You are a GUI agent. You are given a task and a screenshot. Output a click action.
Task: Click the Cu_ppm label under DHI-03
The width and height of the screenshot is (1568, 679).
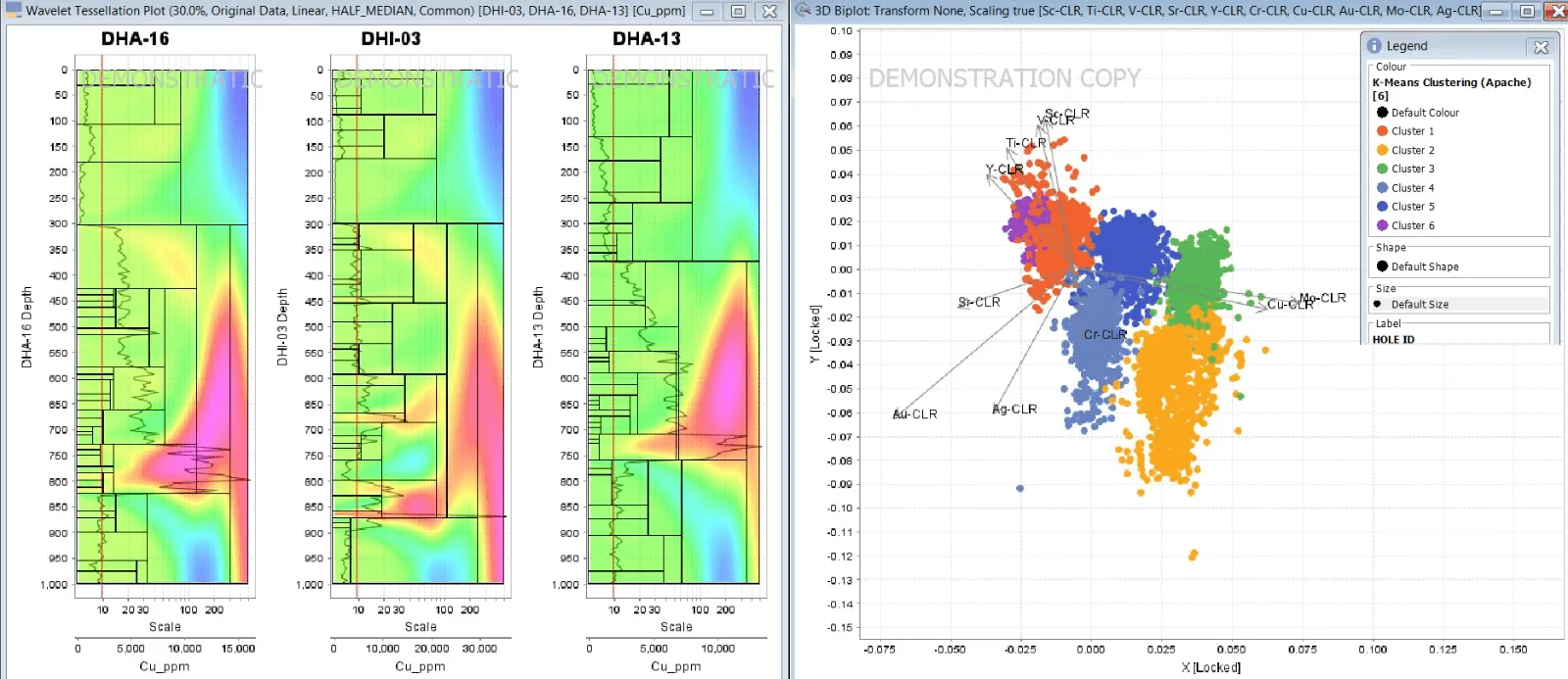coord(419,666)
